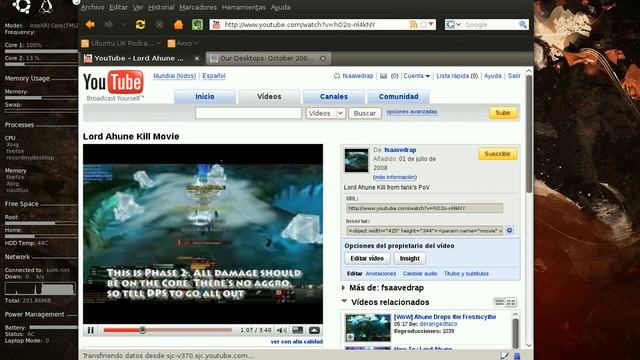Change language via the Español link
Image resolution: width=640 pixels, height=360 pixels.
(214, 76)
